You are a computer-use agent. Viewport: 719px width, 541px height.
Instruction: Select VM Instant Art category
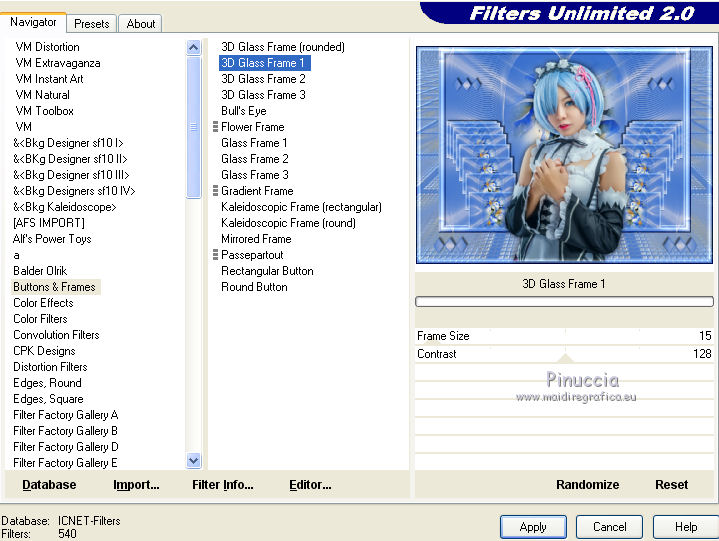(x=50, y=79)
